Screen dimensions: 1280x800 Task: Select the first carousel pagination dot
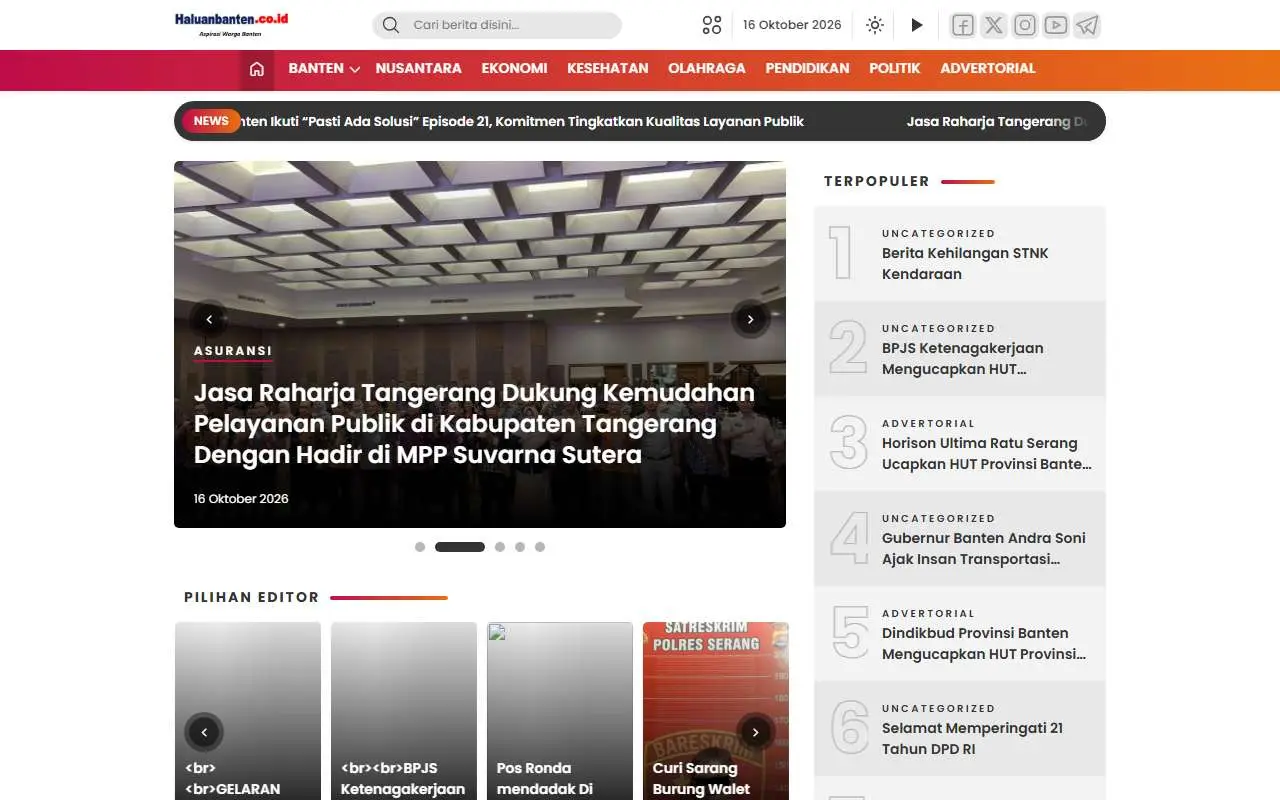point(420,547)
